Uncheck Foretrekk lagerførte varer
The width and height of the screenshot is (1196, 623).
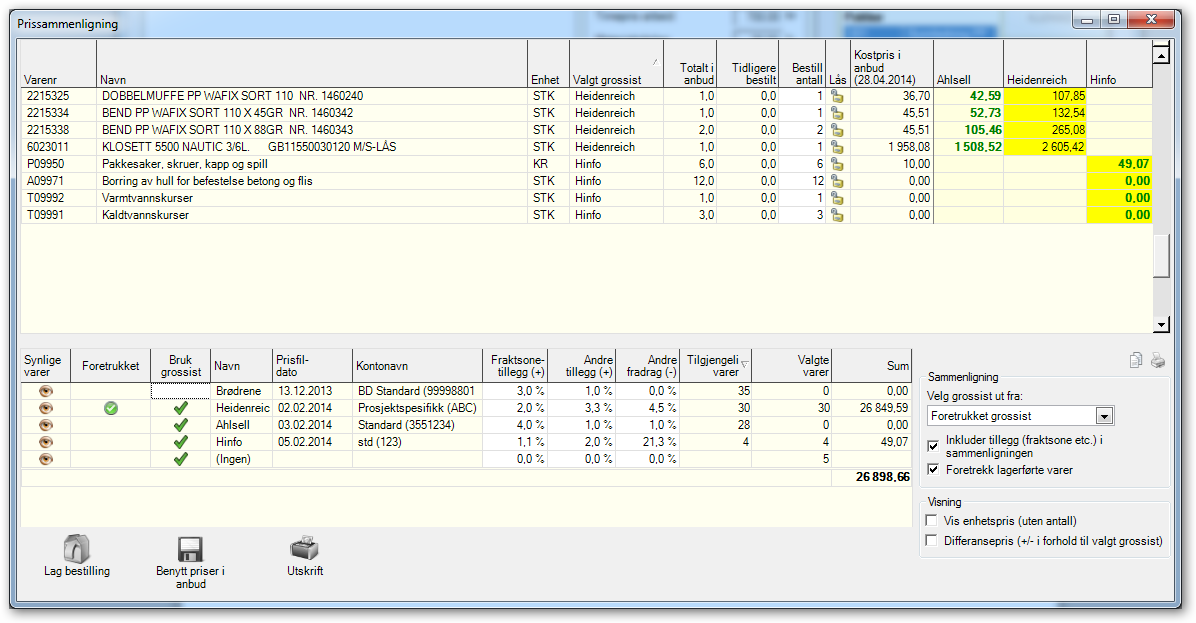(933, 469)
